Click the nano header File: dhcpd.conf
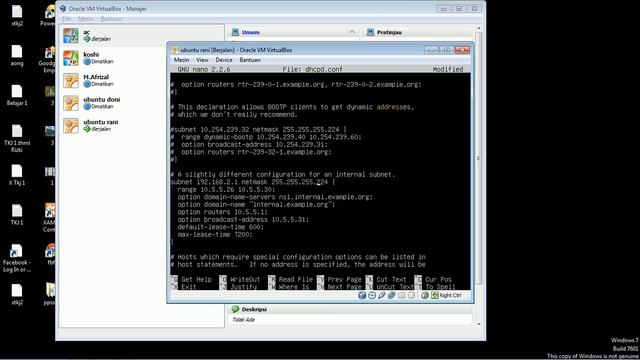This screenshot has height=360, width=640. tap(312, 69)
